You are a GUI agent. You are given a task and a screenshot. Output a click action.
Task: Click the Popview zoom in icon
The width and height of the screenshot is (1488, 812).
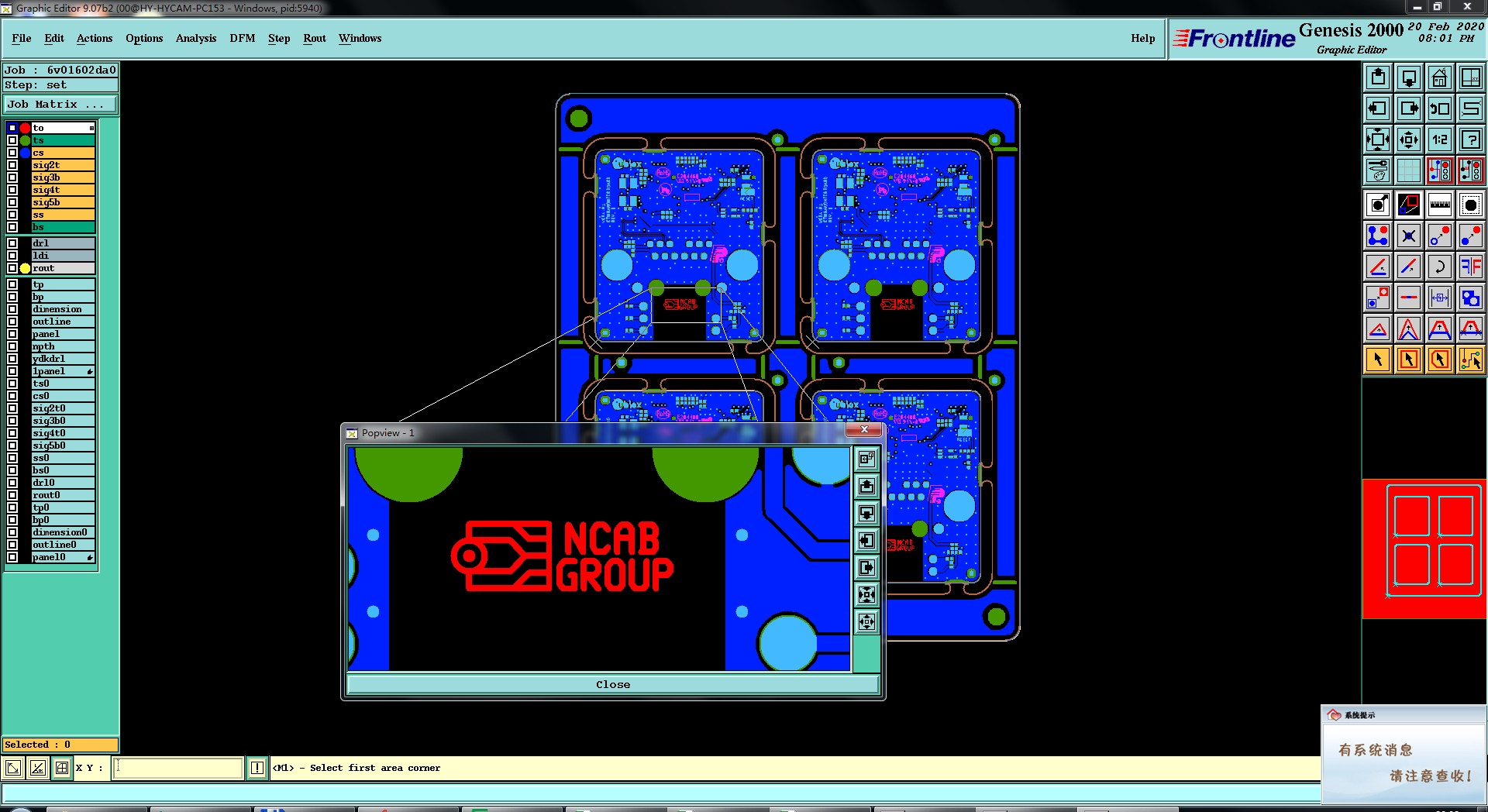[x=866, y=594]
